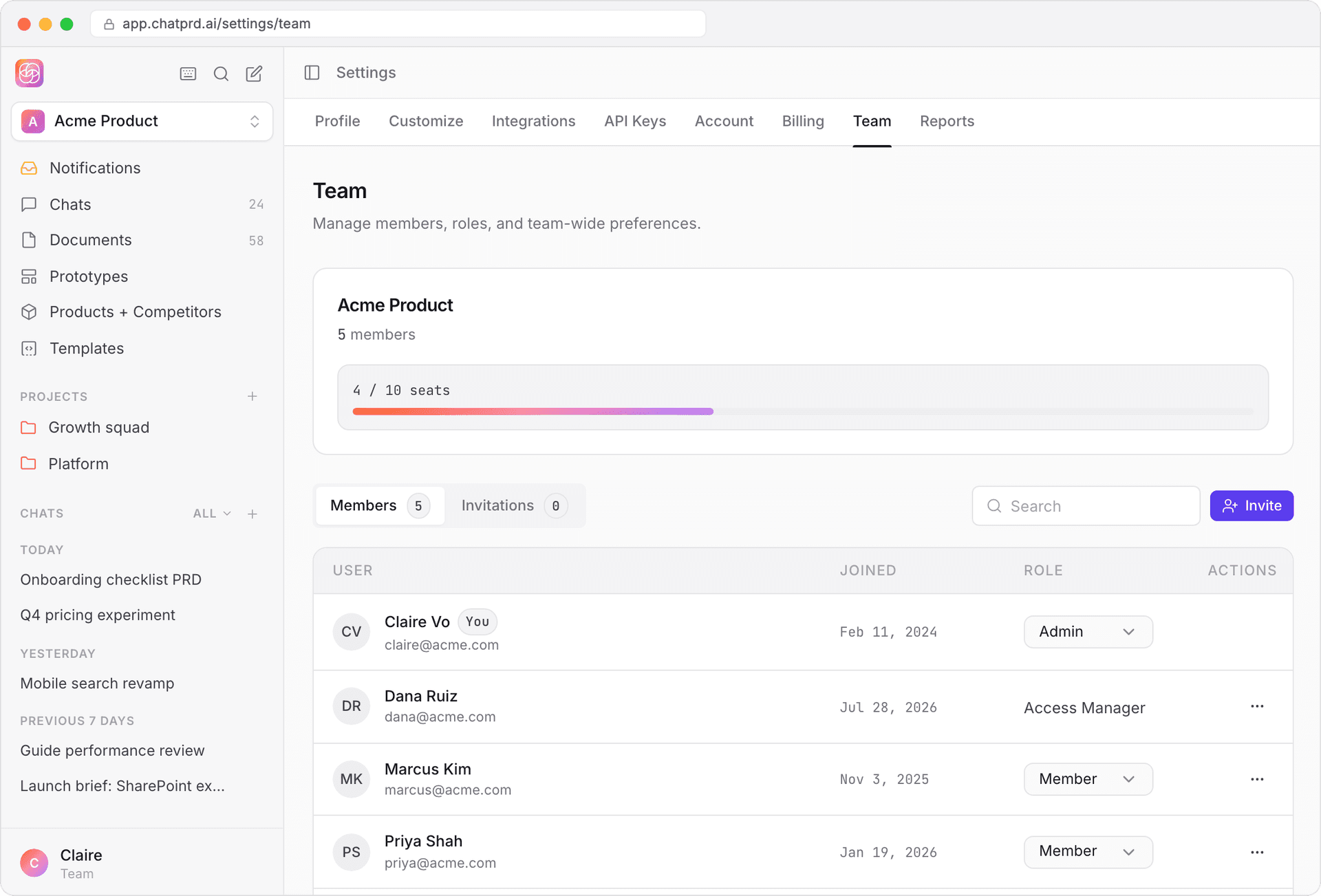Open Q4 pricing experiment chat
This screenshot has width=1321, height=896.
[x=98, y=615]
